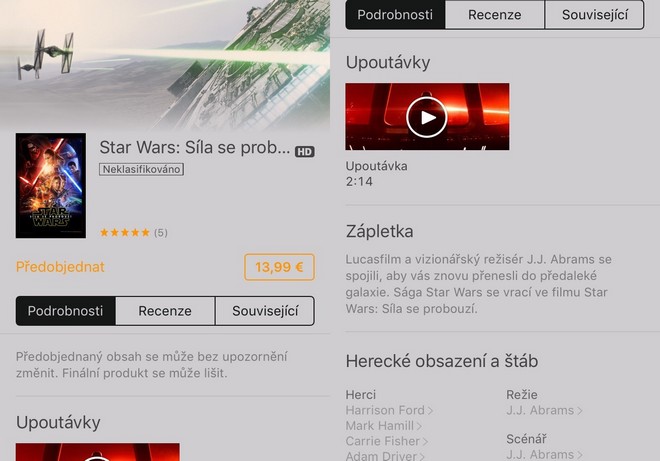This screenshot has width=660, height=461.
Task: Pre-order for 13,99 € price button
Action: pyautogui.click(x=279, y=267)
